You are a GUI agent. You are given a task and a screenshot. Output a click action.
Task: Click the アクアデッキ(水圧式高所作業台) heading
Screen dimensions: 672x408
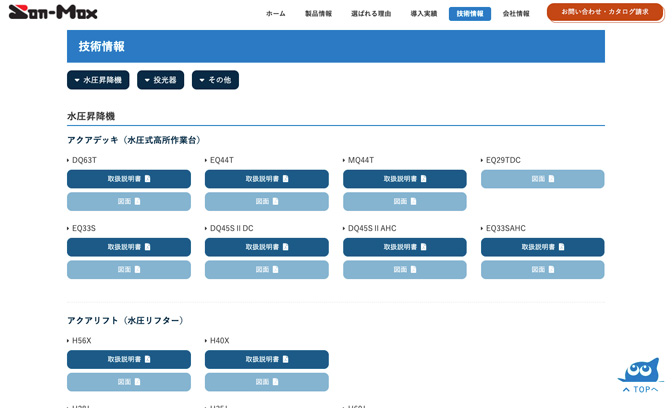point(135,140)
